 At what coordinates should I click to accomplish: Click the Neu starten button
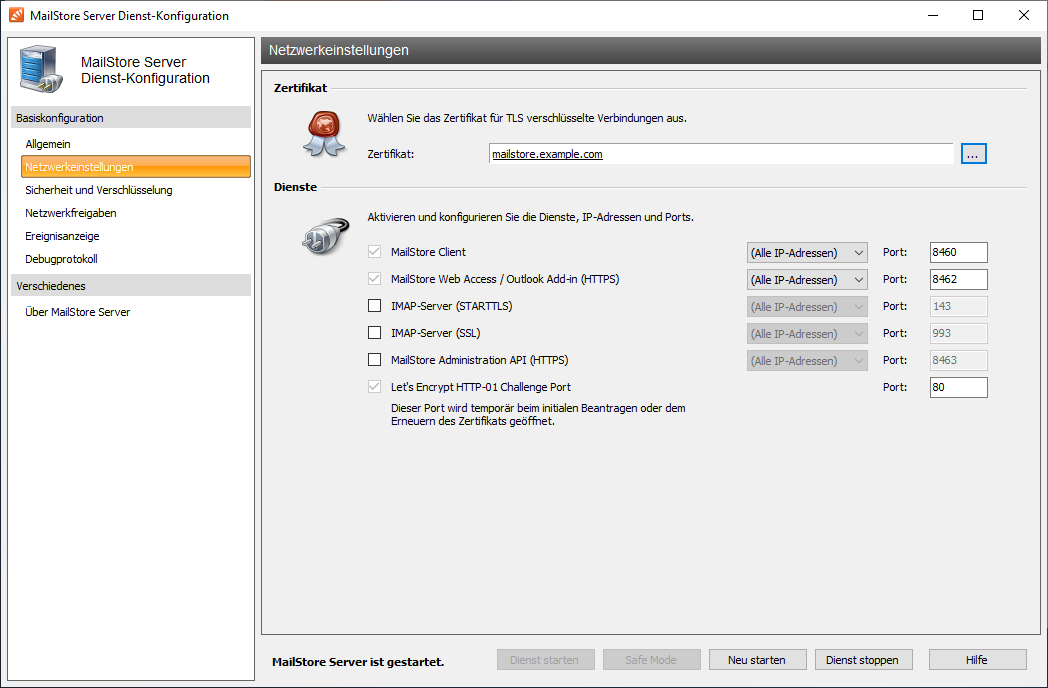tap(757, 660)
